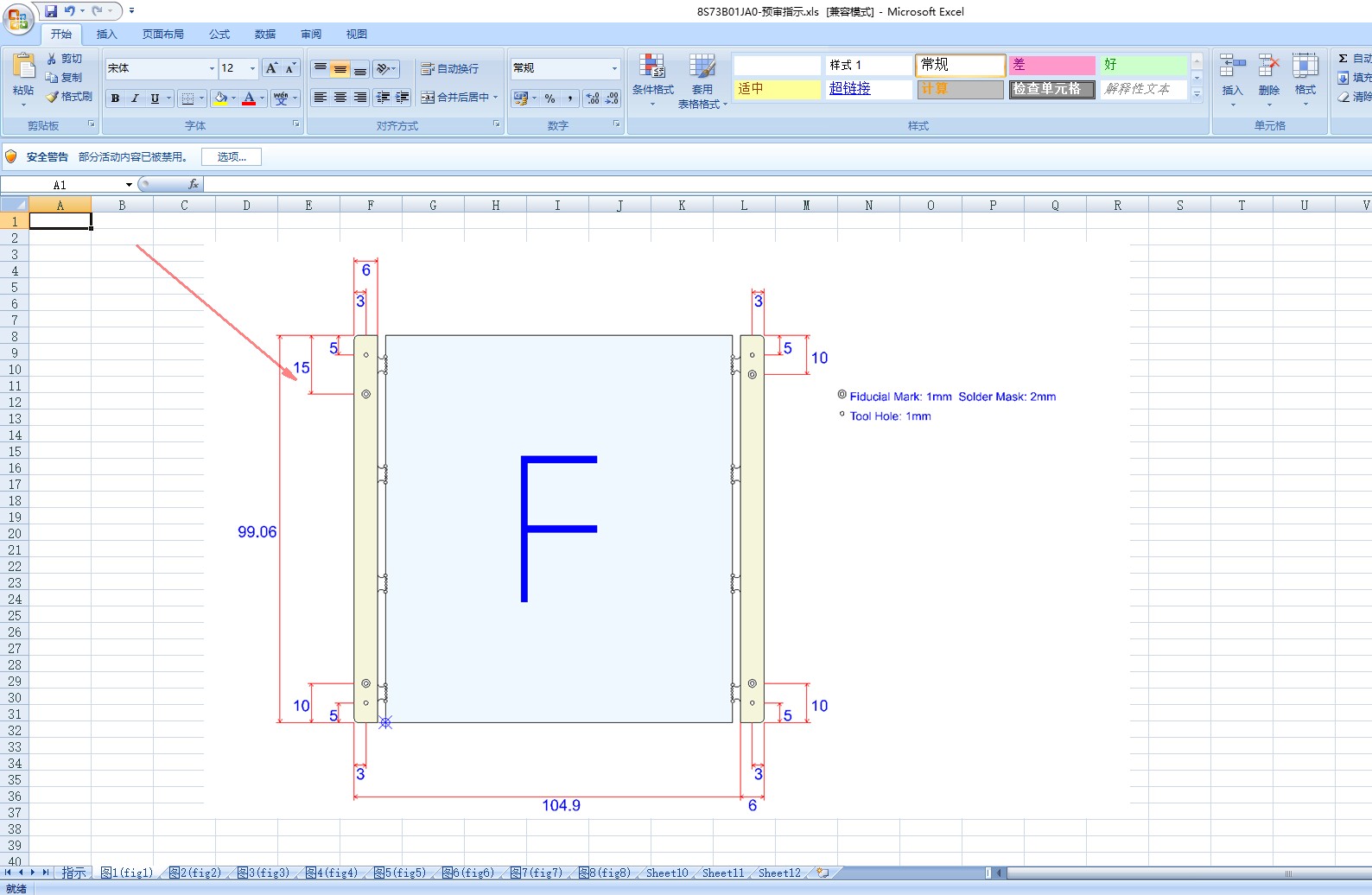Image resolution: width=1372 pixels, height=895 pixels.
Task: Toggle bold formatting
Action: click(115, 98)
